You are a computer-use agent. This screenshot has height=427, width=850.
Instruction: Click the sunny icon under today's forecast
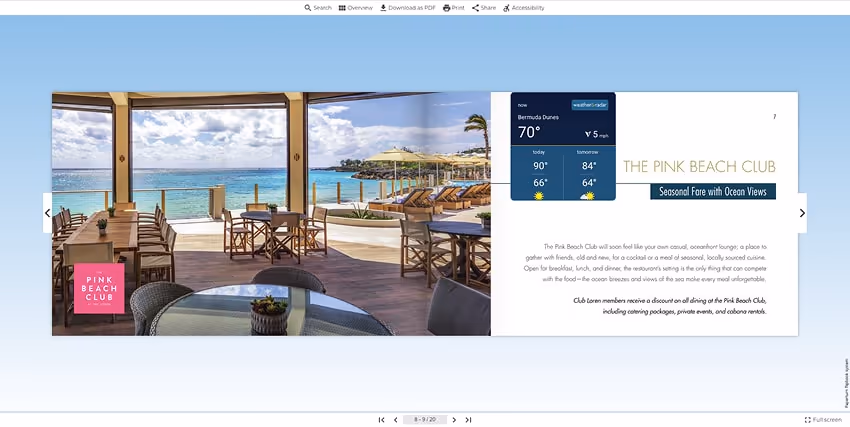tap(538, 196)
